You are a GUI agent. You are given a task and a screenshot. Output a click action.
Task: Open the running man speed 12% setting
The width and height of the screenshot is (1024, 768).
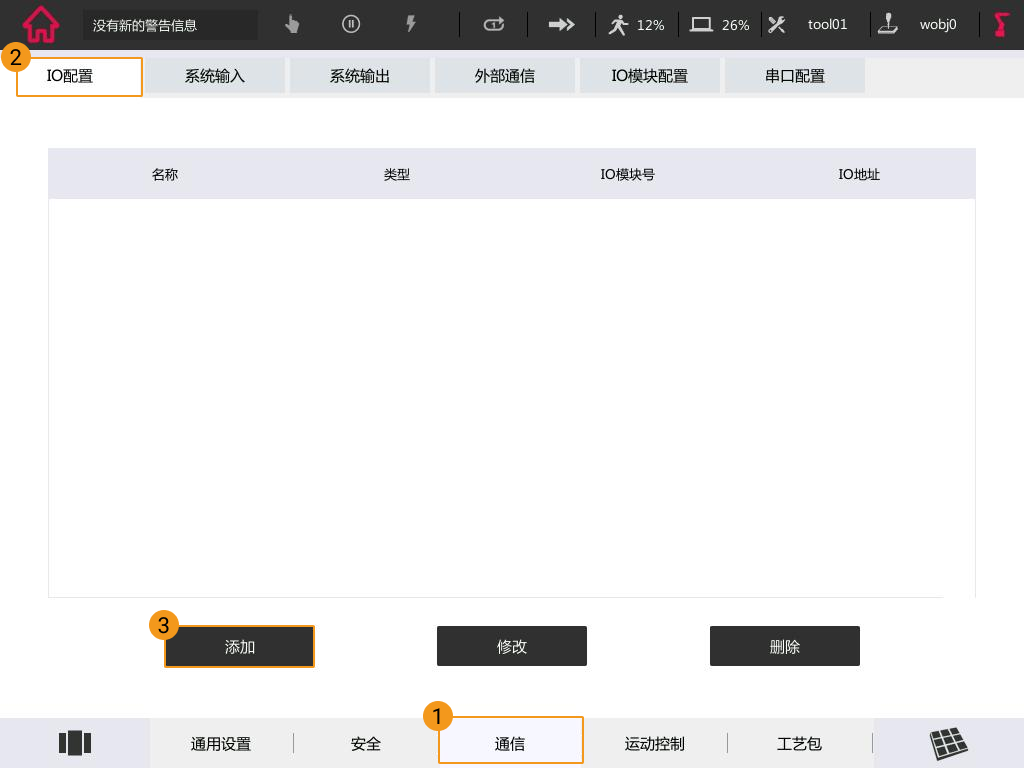[x=637, y=25]
